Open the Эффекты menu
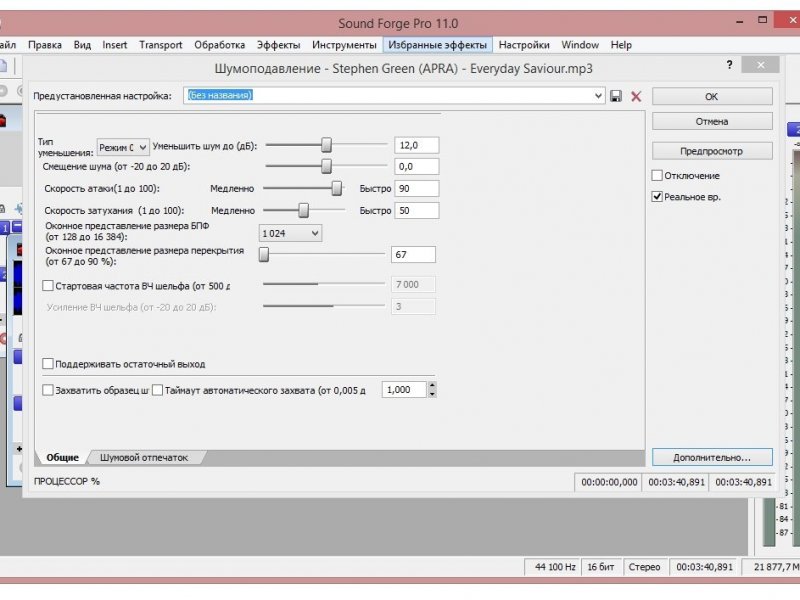The width and height of the screenshot is (800, 600). click(279, 45)
